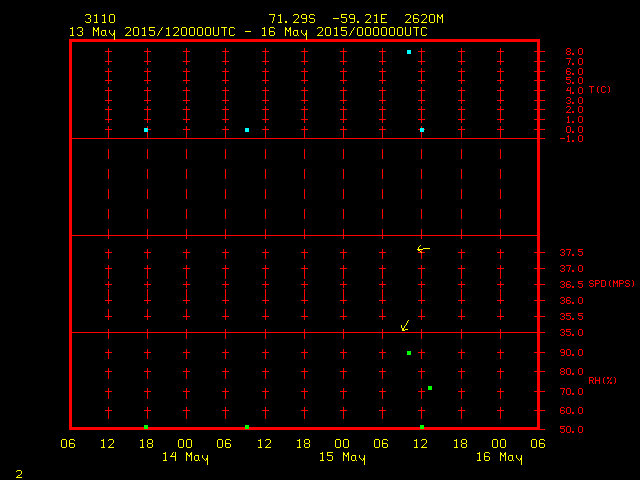Viewport: 640px width, 480px height.
Task: Jump to the 16 May date label
Action: (499, 458)
